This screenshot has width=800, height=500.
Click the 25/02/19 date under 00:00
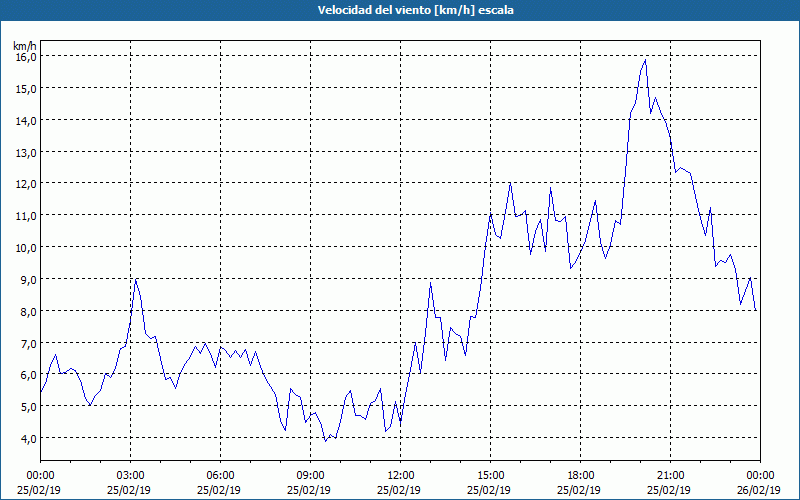pyautogui.click(x=39, y=490)
